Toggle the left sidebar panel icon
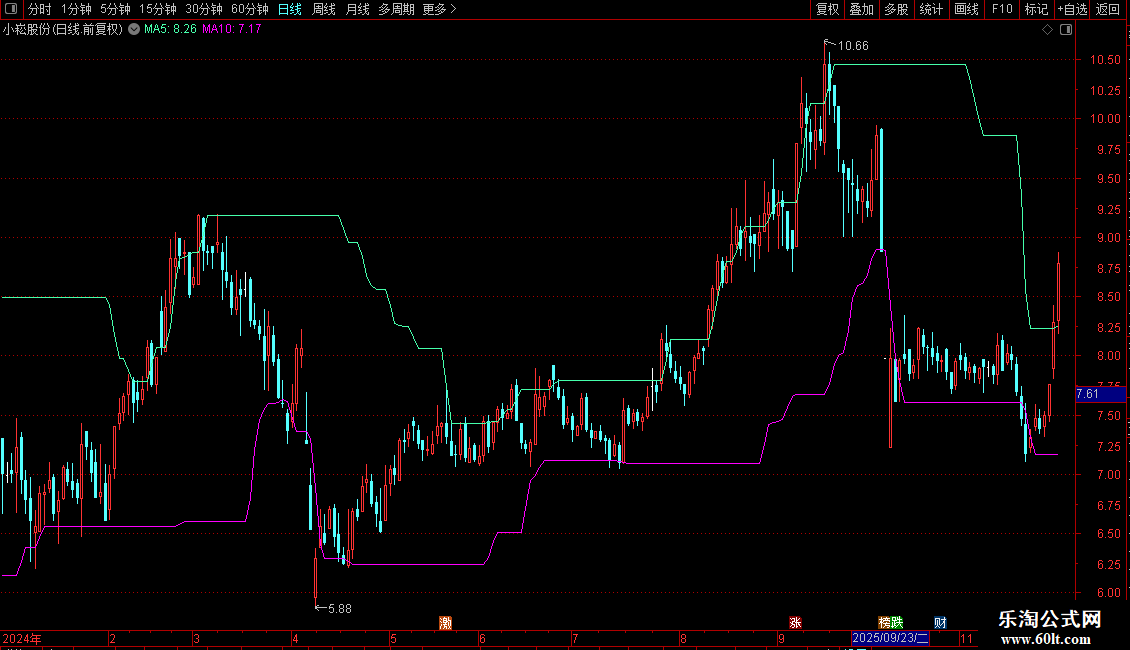Viewport: 1130px width, 650px height. 11,9
